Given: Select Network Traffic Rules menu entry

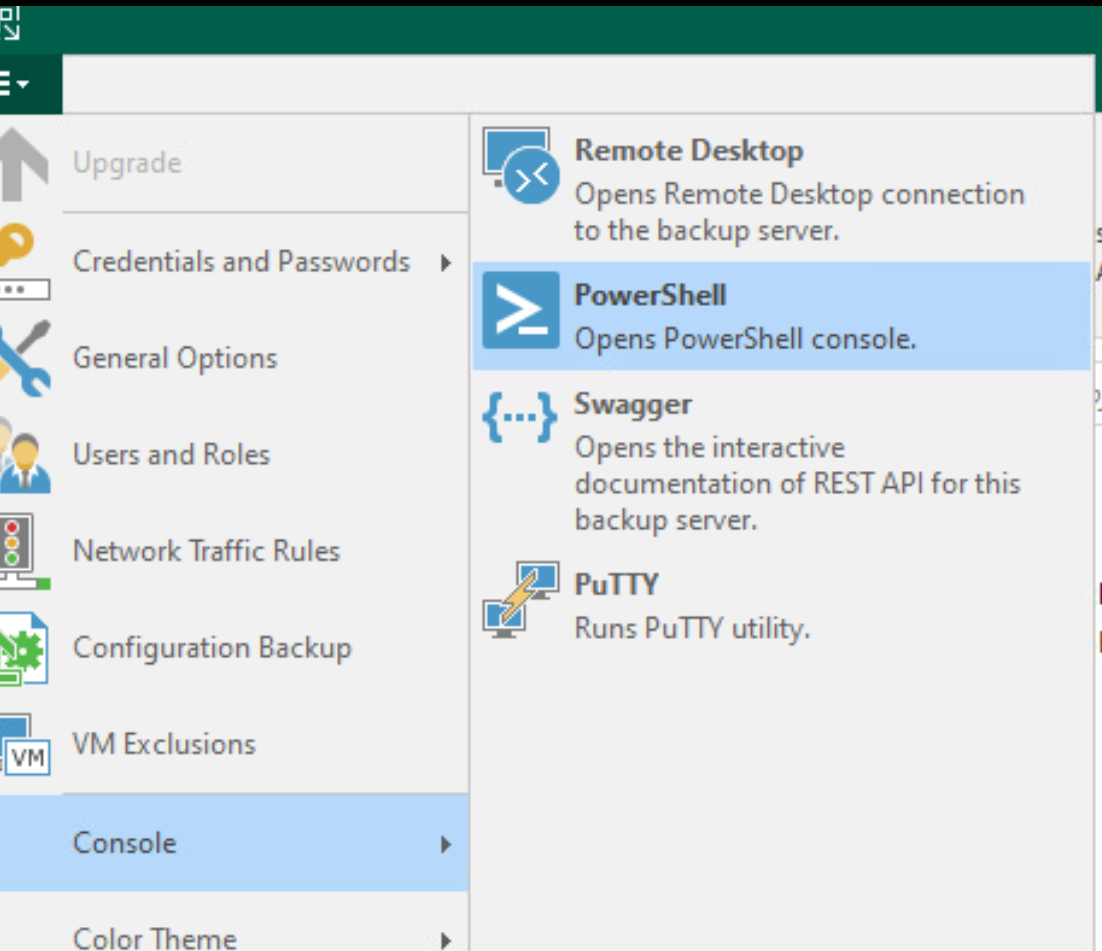Looking at the screenshot, I should (x=234, y=551).
